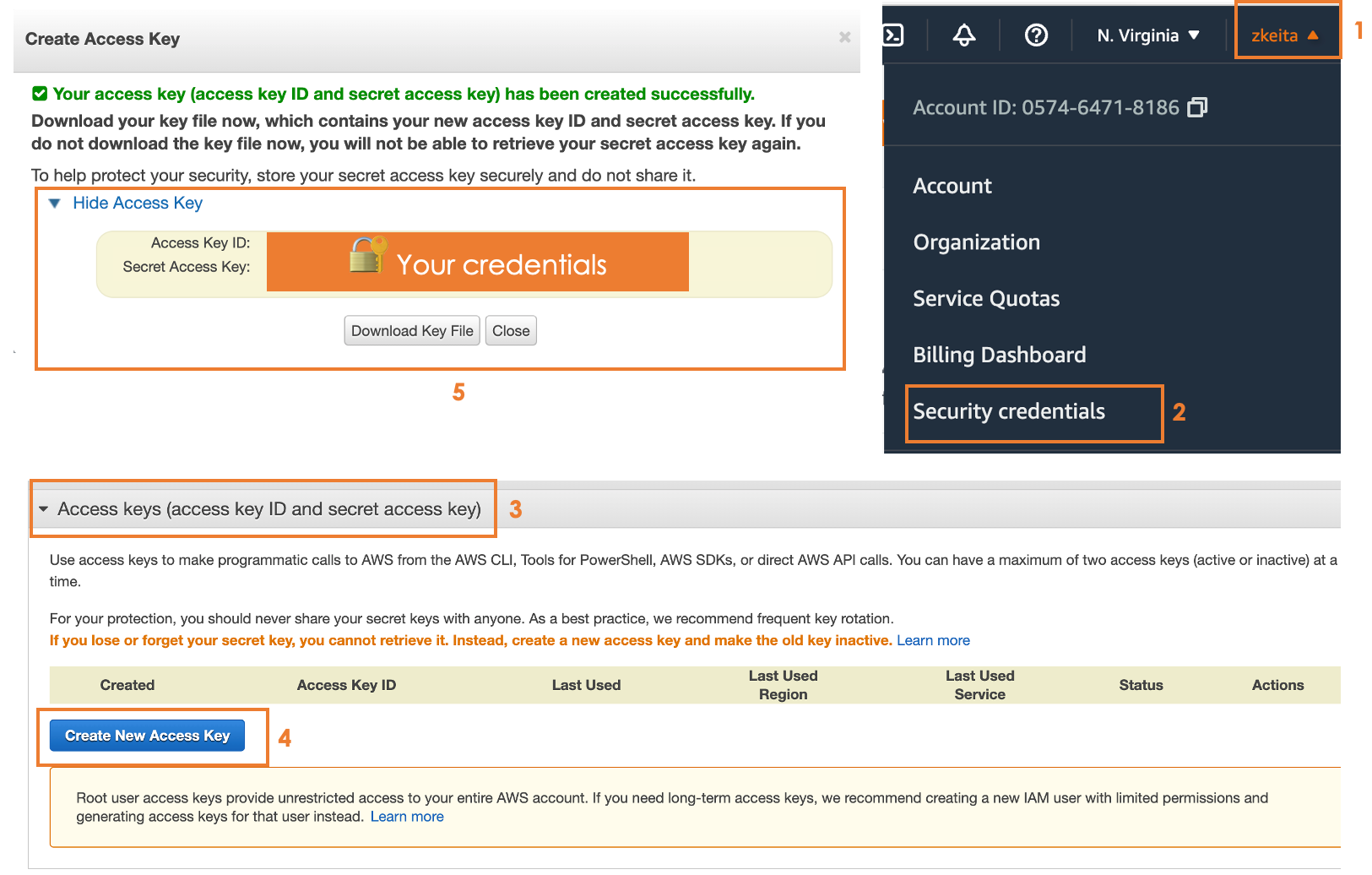The width and height of the screenshot is (1372, 875).
Task: Open the CloudShell terminal icon
Action: tap(893, 35)
